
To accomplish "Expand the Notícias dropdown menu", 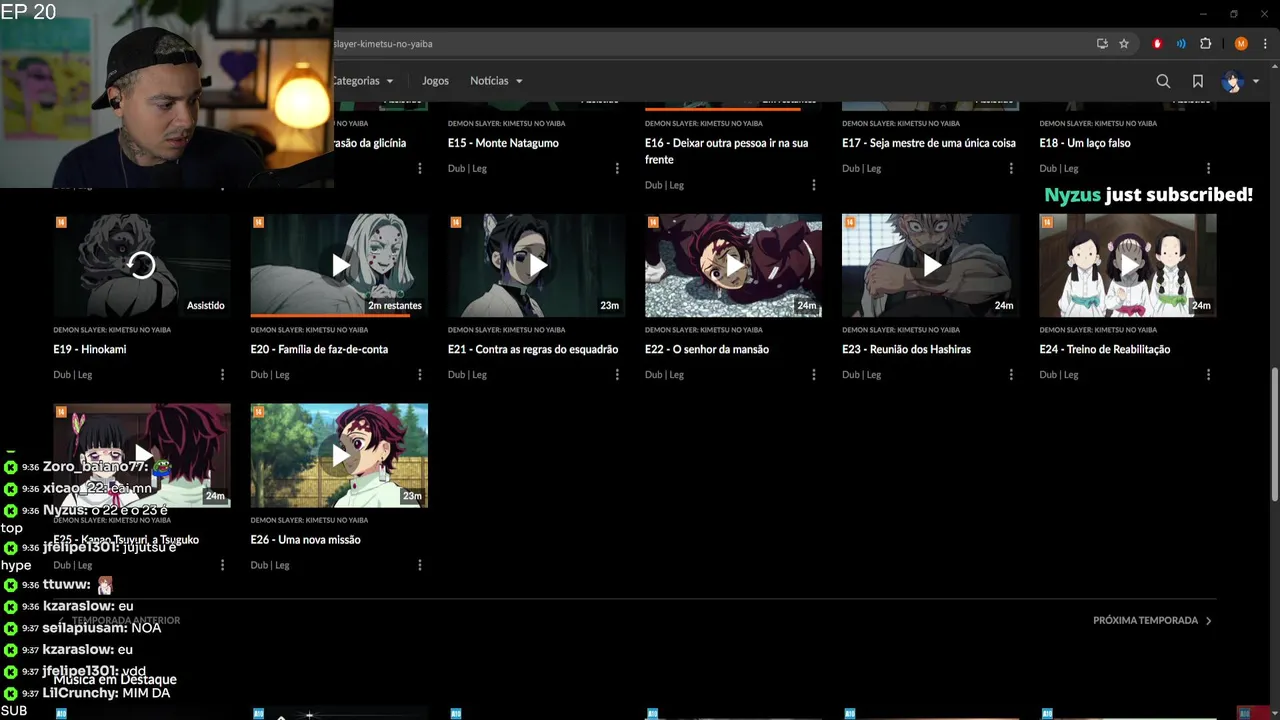I will pyautogui.click(x=496, y=81).
